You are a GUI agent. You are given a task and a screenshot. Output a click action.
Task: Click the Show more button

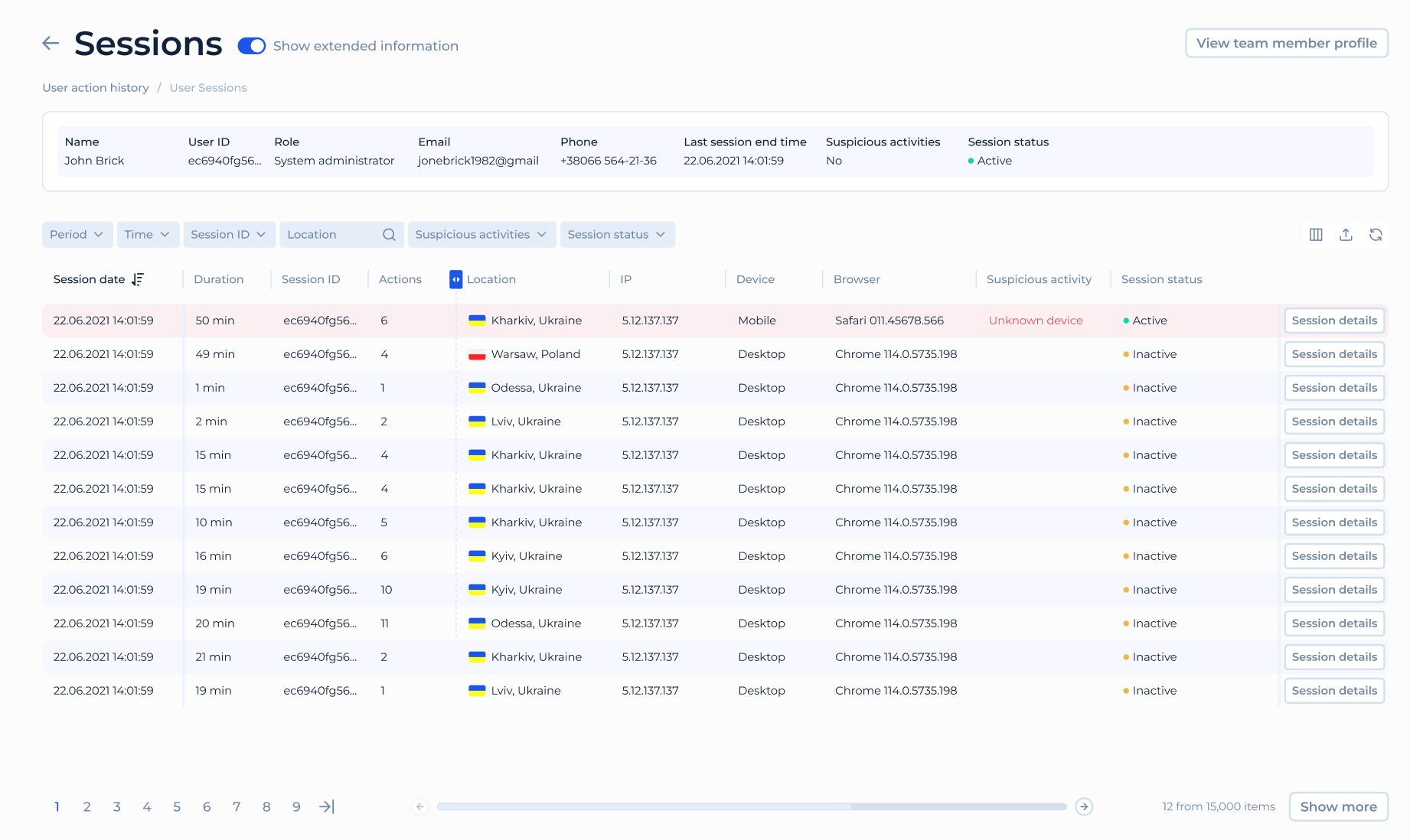1338,806
